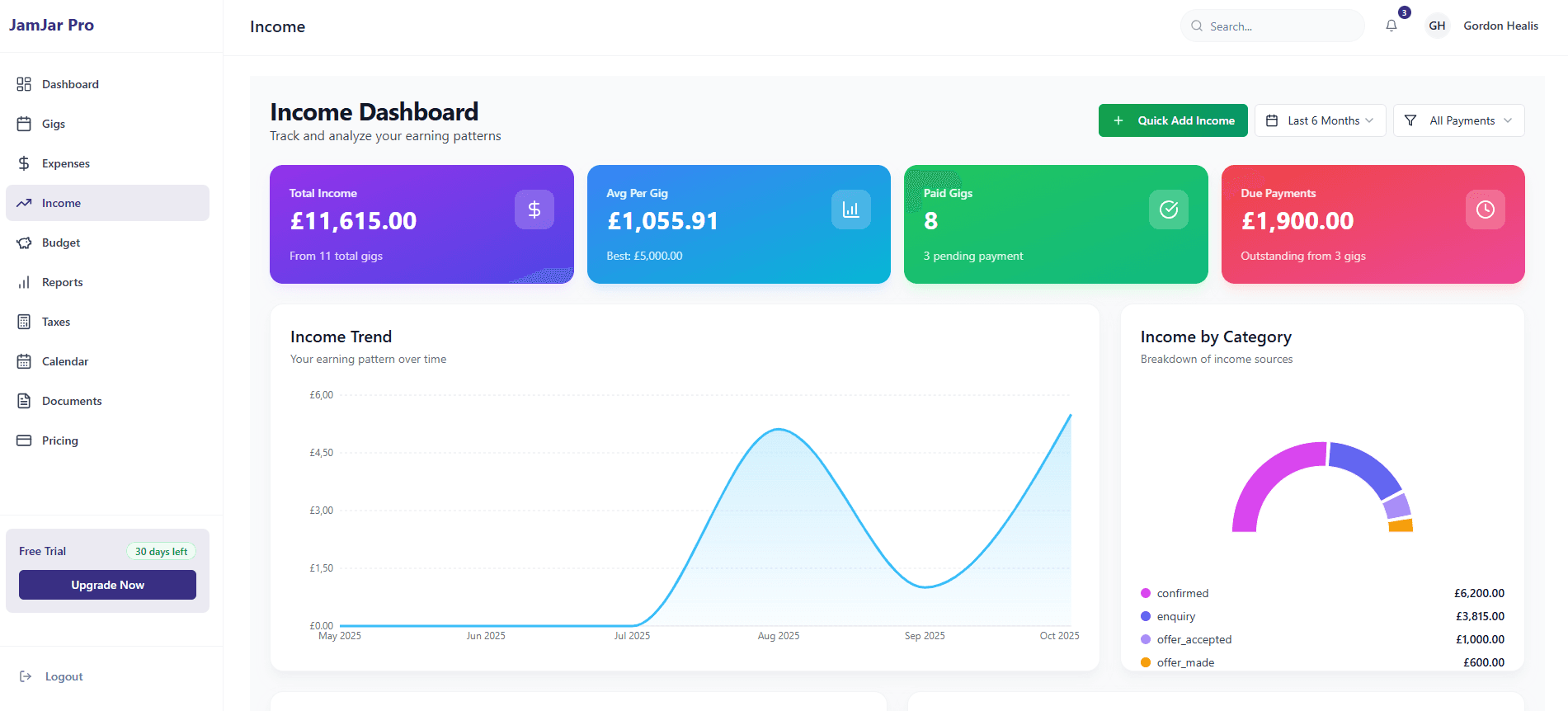Go to Expenses in the sidebar
The width and height of the screenshot is (1568, 711).
pyautogui.click(x=66, y=163)
